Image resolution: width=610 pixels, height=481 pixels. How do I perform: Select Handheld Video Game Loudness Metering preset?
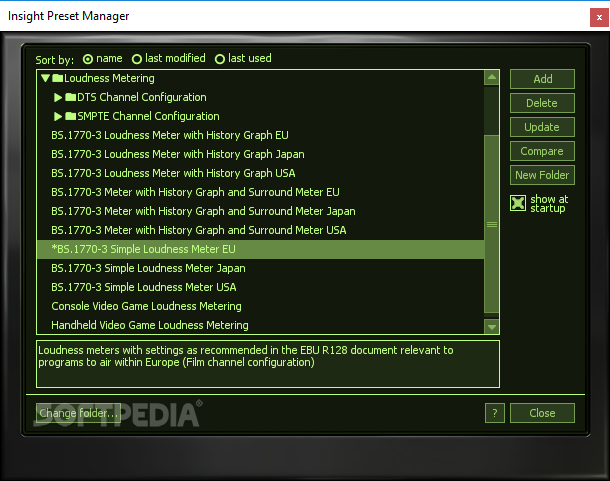(260, 325)
